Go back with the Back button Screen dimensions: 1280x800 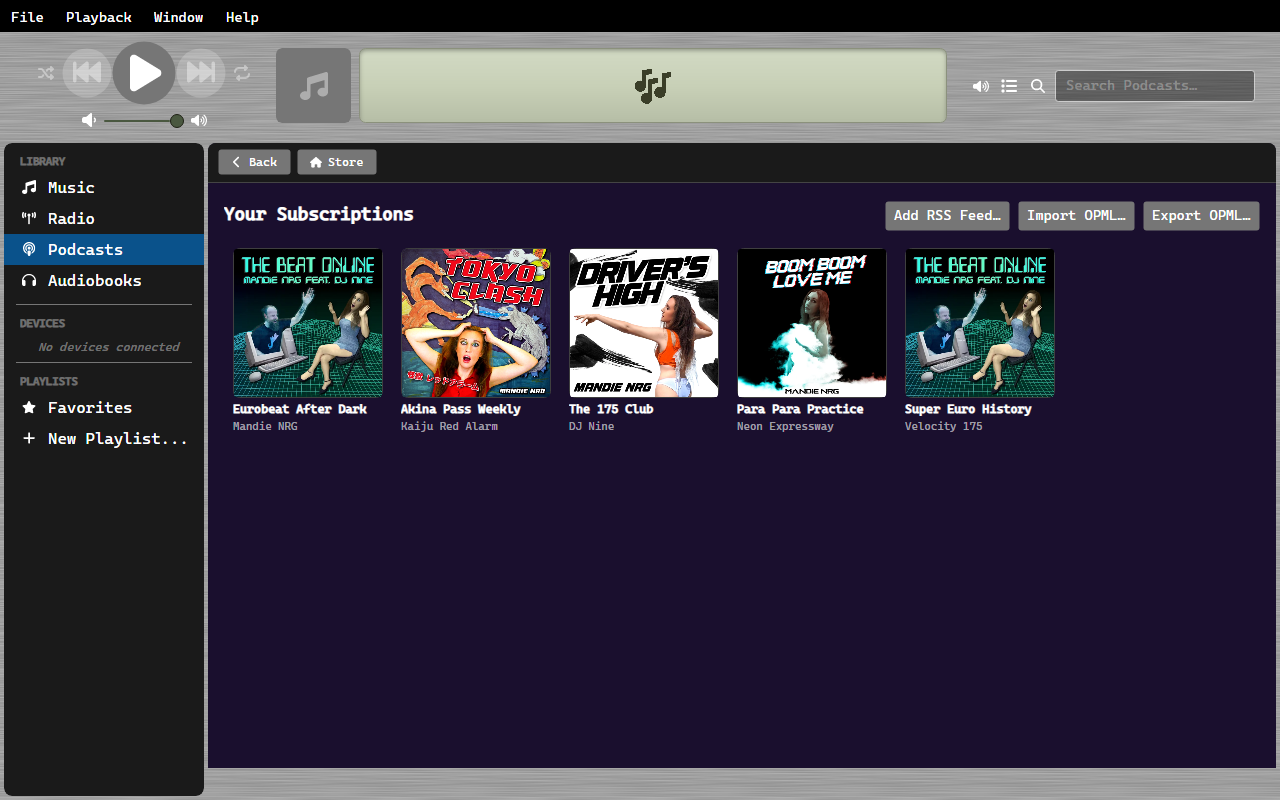pos(255,162)
